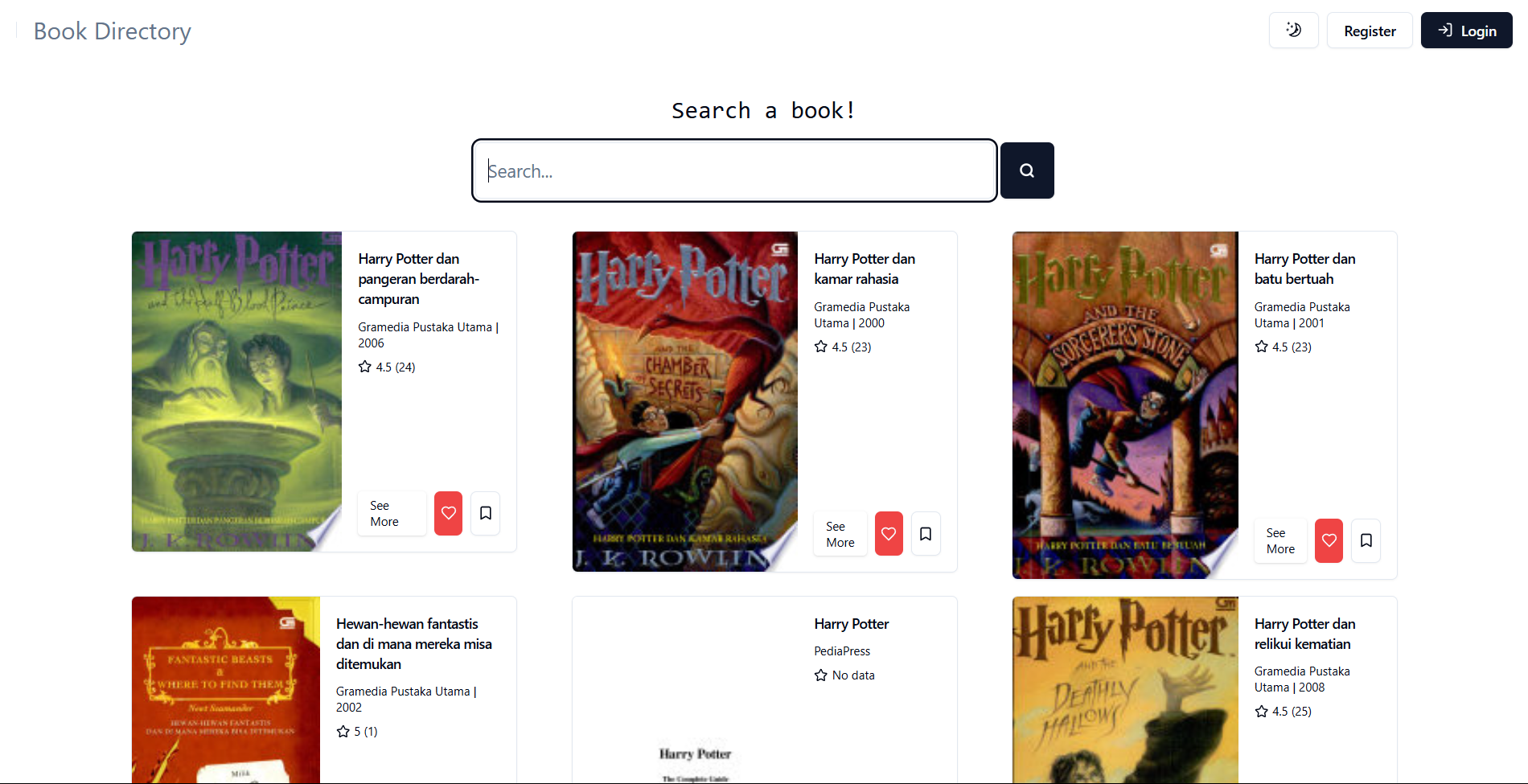Bookmark Harry Potter dan batu bertuah
1528x784 pixels.
coord(1366,540)
